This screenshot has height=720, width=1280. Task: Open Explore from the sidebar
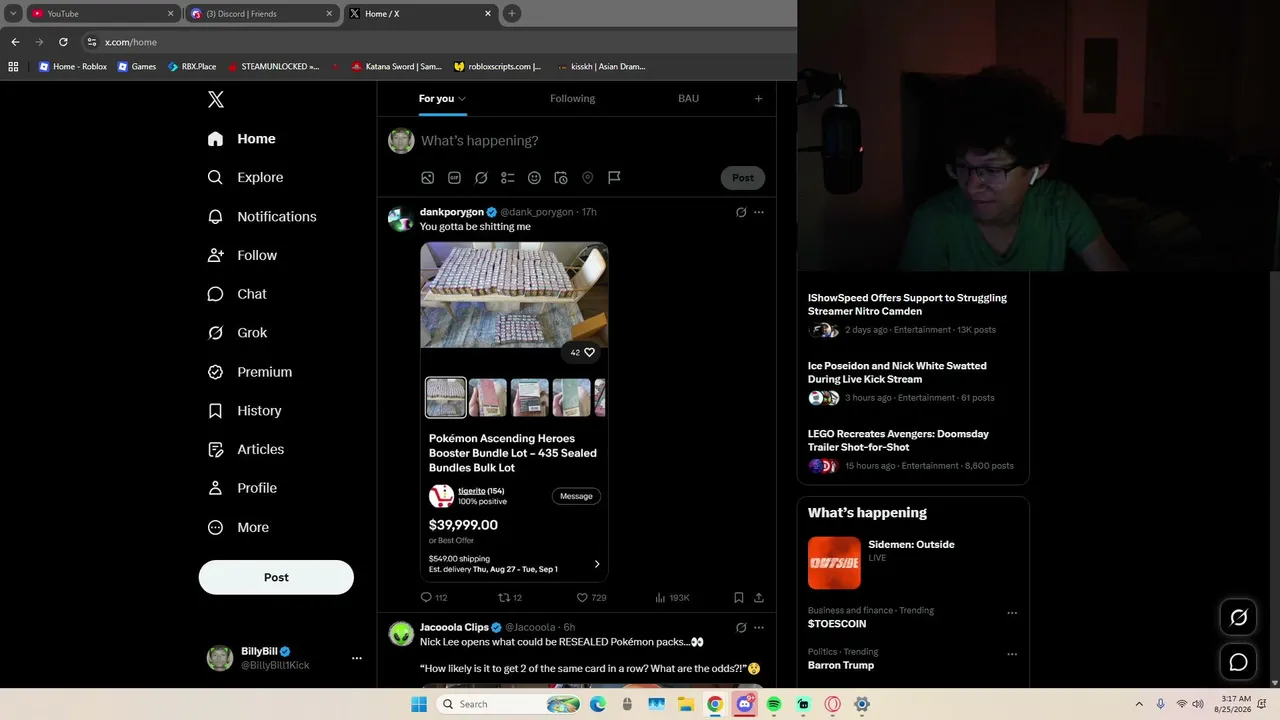click(x=245, y=177)
